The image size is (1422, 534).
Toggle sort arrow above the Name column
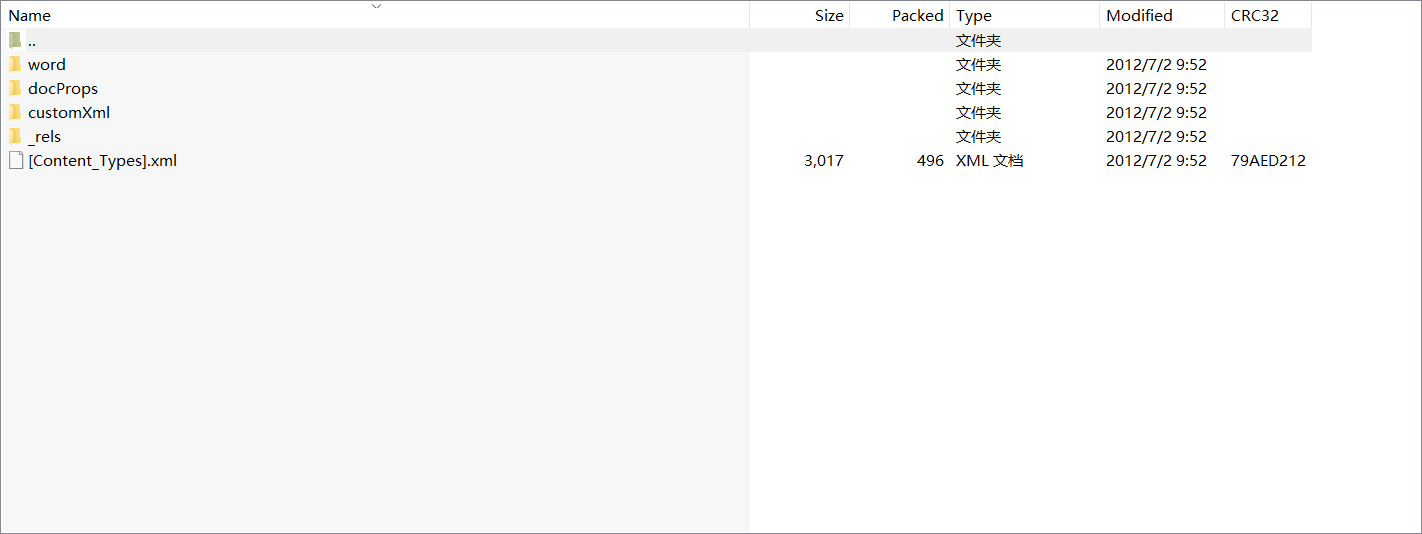[376, 6]
